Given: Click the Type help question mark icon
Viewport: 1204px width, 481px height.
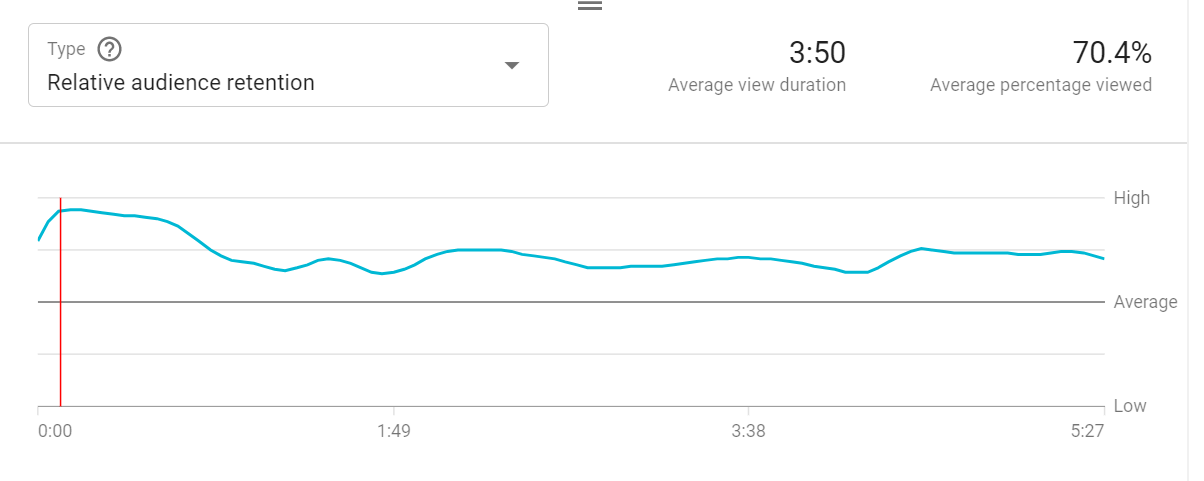Looking at the screenshot, I should coord(109,49).
